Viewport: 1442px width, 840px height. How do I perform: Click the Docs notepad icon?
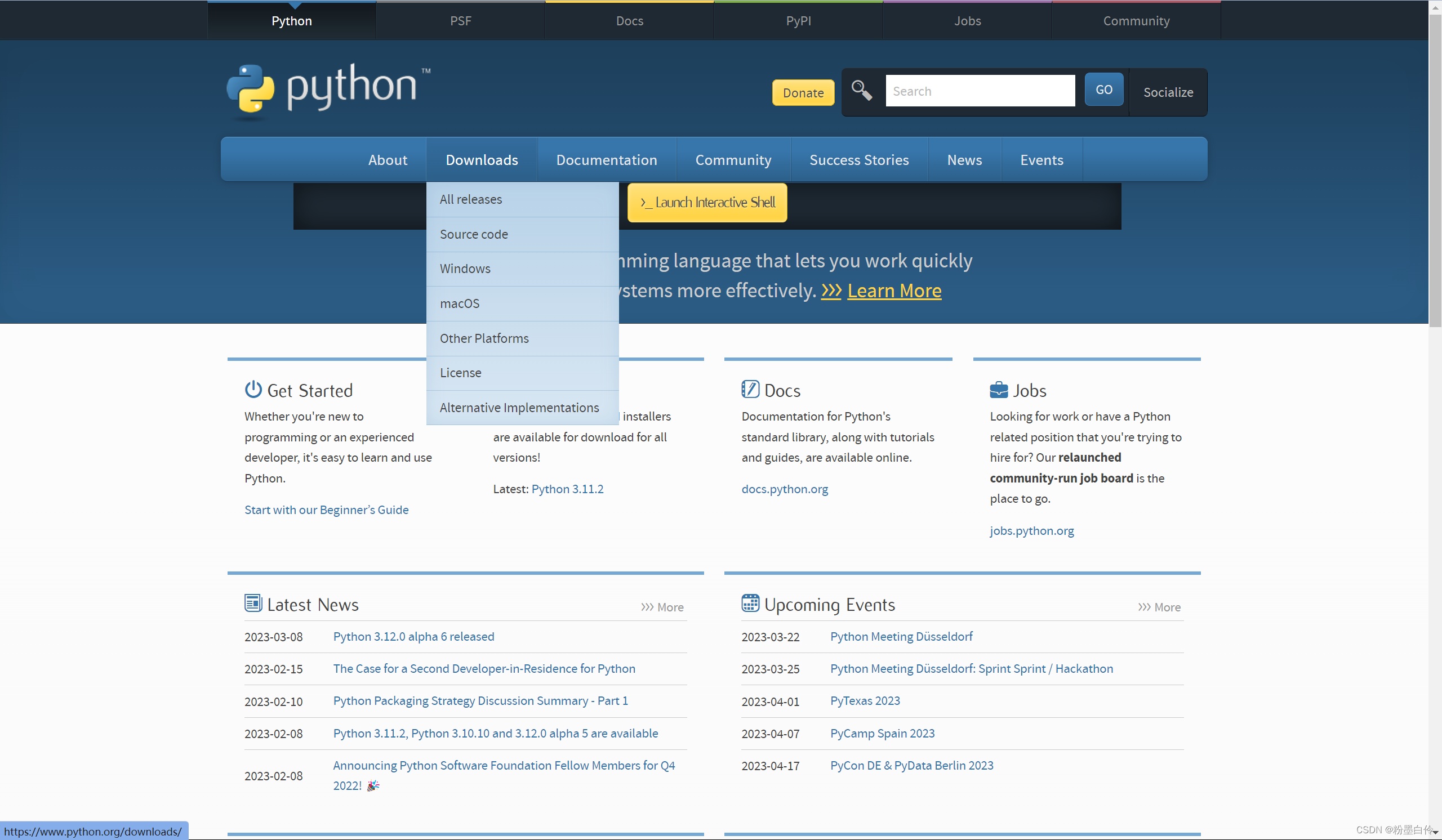(750, 390)
